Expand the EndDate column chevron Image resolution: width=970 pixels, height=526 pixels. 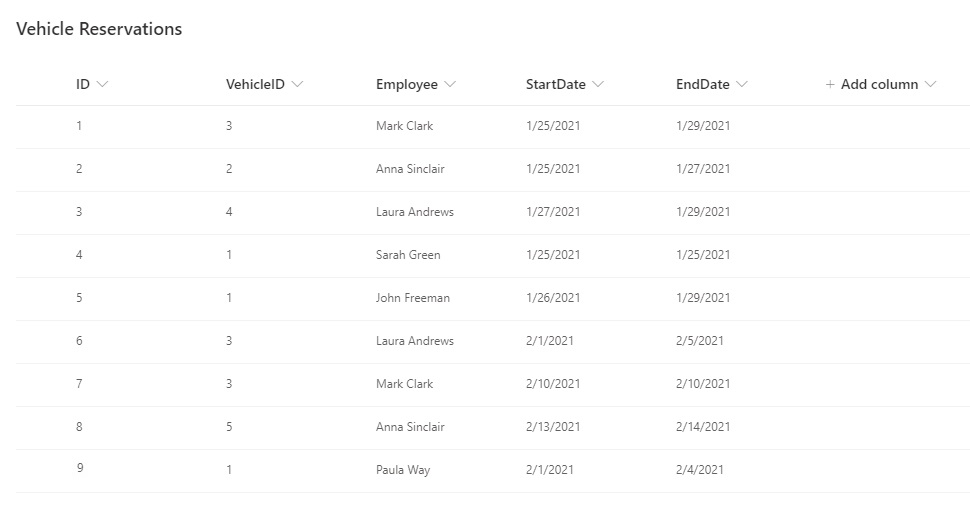pyautogui.click(x=742, y=84)
